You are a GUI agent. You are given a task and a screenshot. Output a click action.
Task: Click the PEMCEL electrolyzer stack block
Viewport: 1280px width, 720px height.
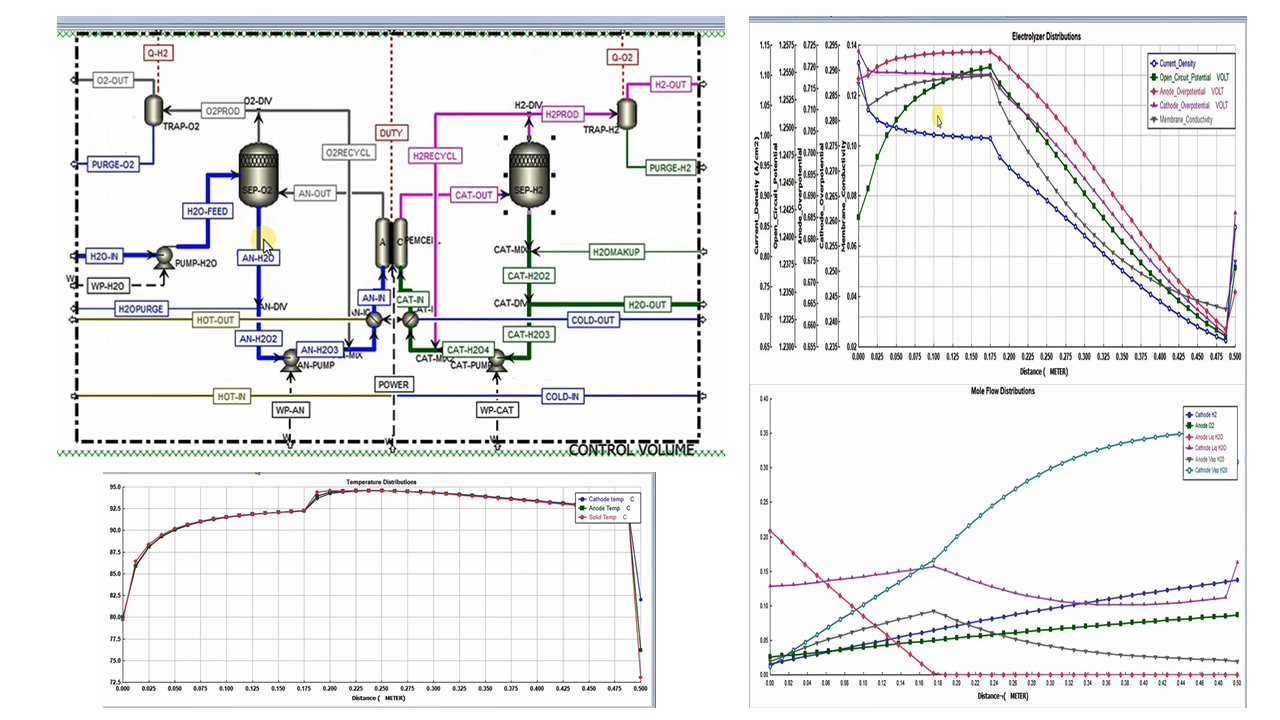pos(389,243)
